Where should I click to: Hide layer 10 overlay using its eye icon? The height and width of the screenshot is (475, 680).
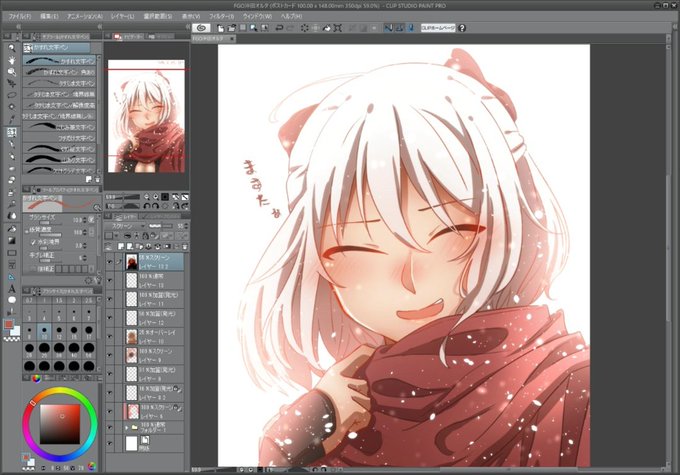coord(109,336)
